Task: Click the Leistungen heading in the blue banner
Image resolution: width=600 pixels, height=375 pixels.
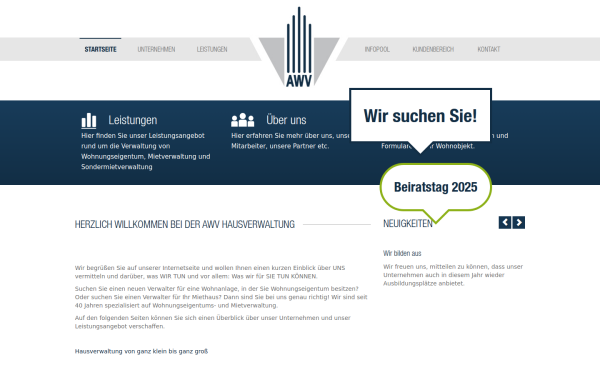Action: pyautogui.click(x=132, y=120)
